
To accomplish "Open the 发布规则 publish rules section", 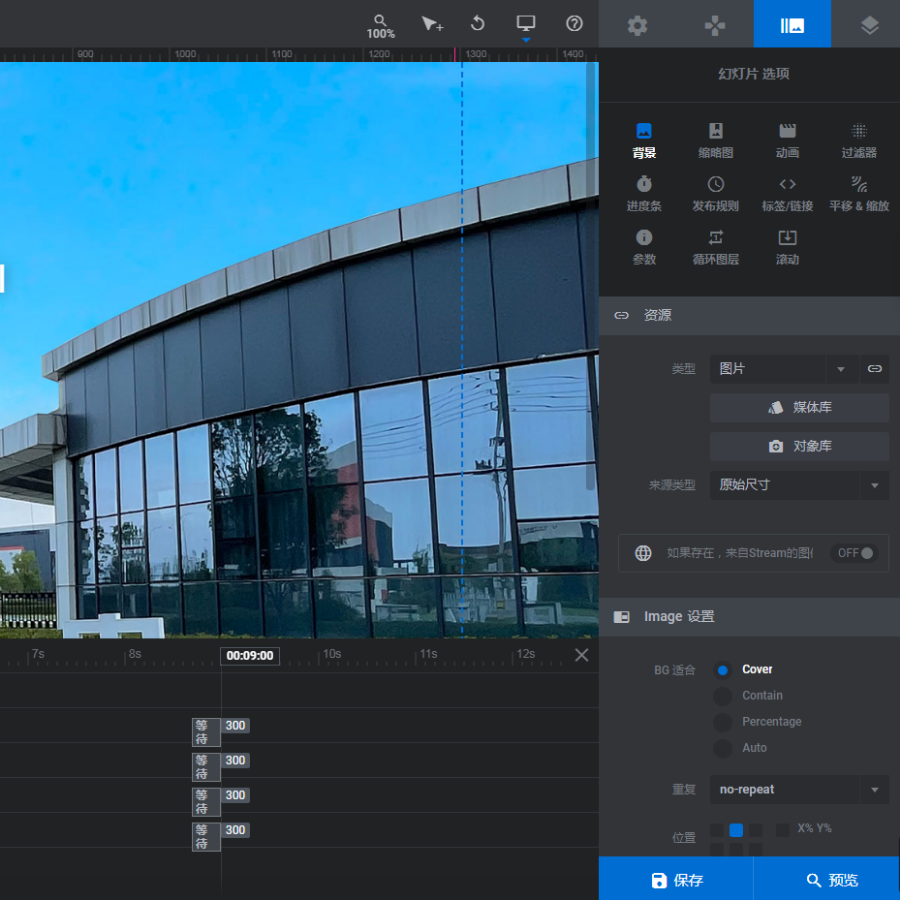I will tap(716, 194).
